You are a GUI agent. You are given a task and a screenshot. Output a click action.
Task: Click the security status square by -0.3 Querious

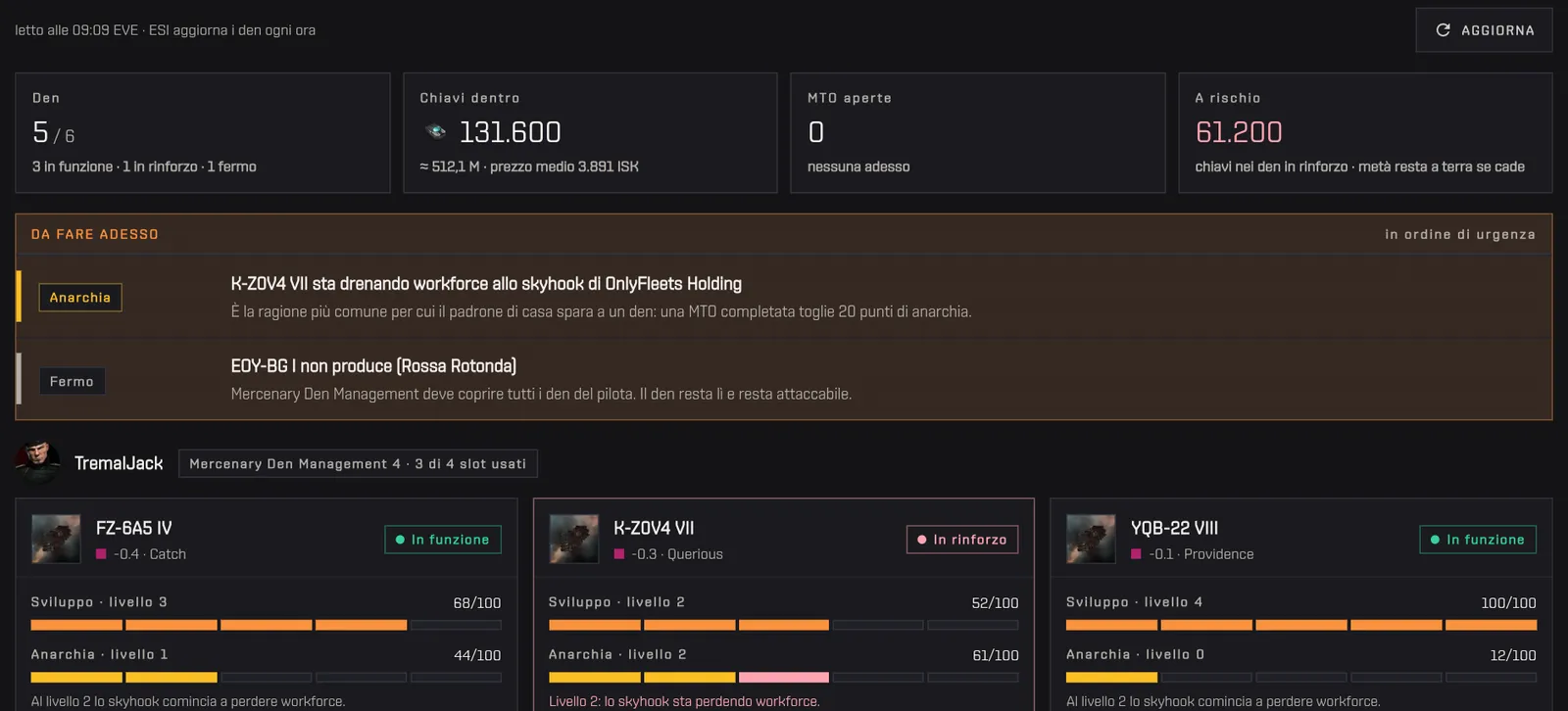pos(618,554)
